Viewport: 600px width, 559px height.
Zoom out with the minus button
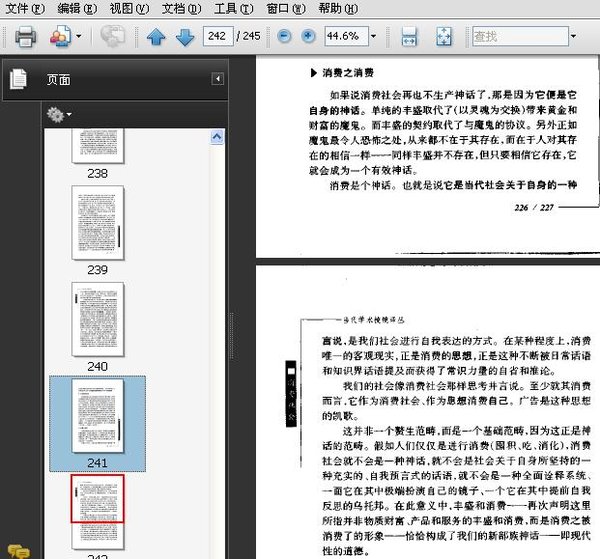point(284,36)
